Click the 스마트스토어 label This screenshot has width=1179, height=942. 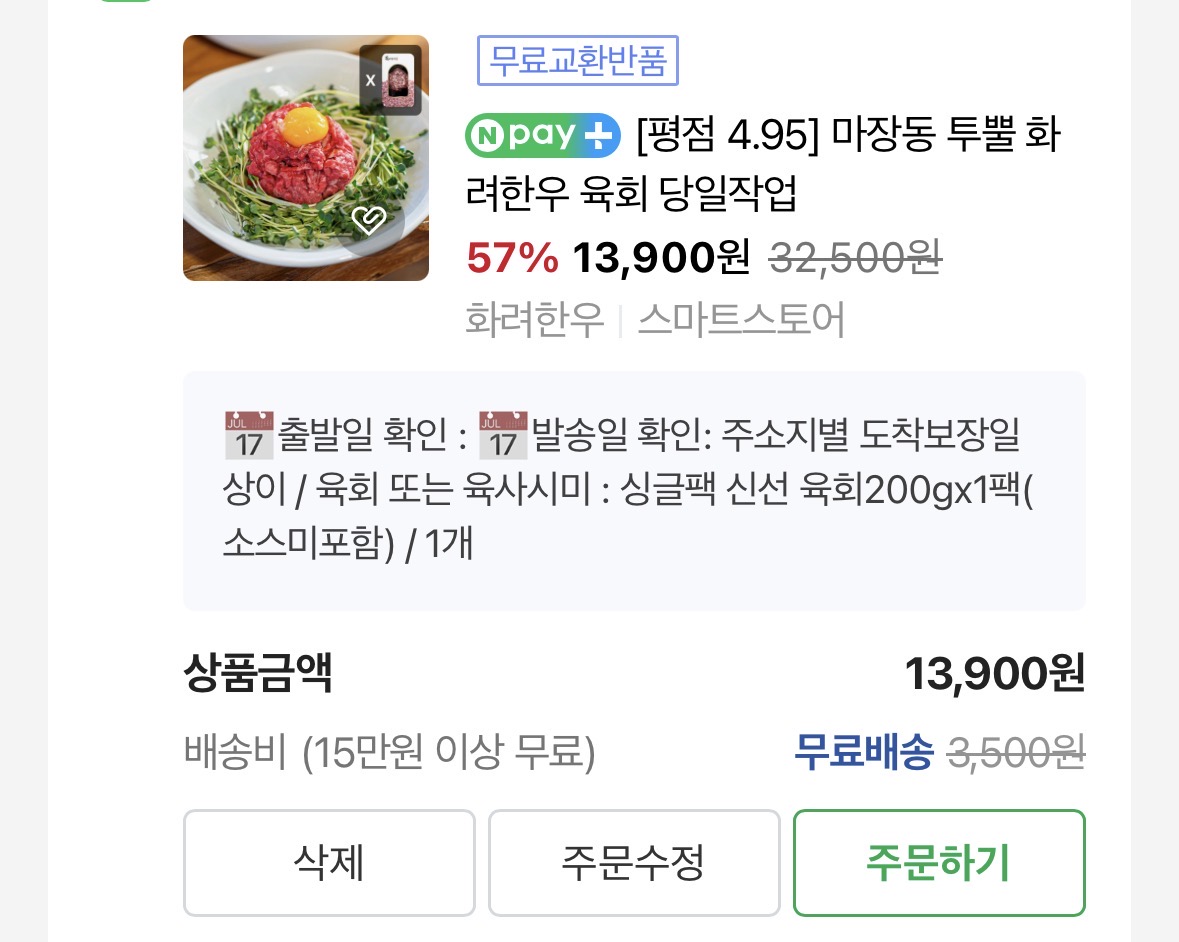coord(741,320)
